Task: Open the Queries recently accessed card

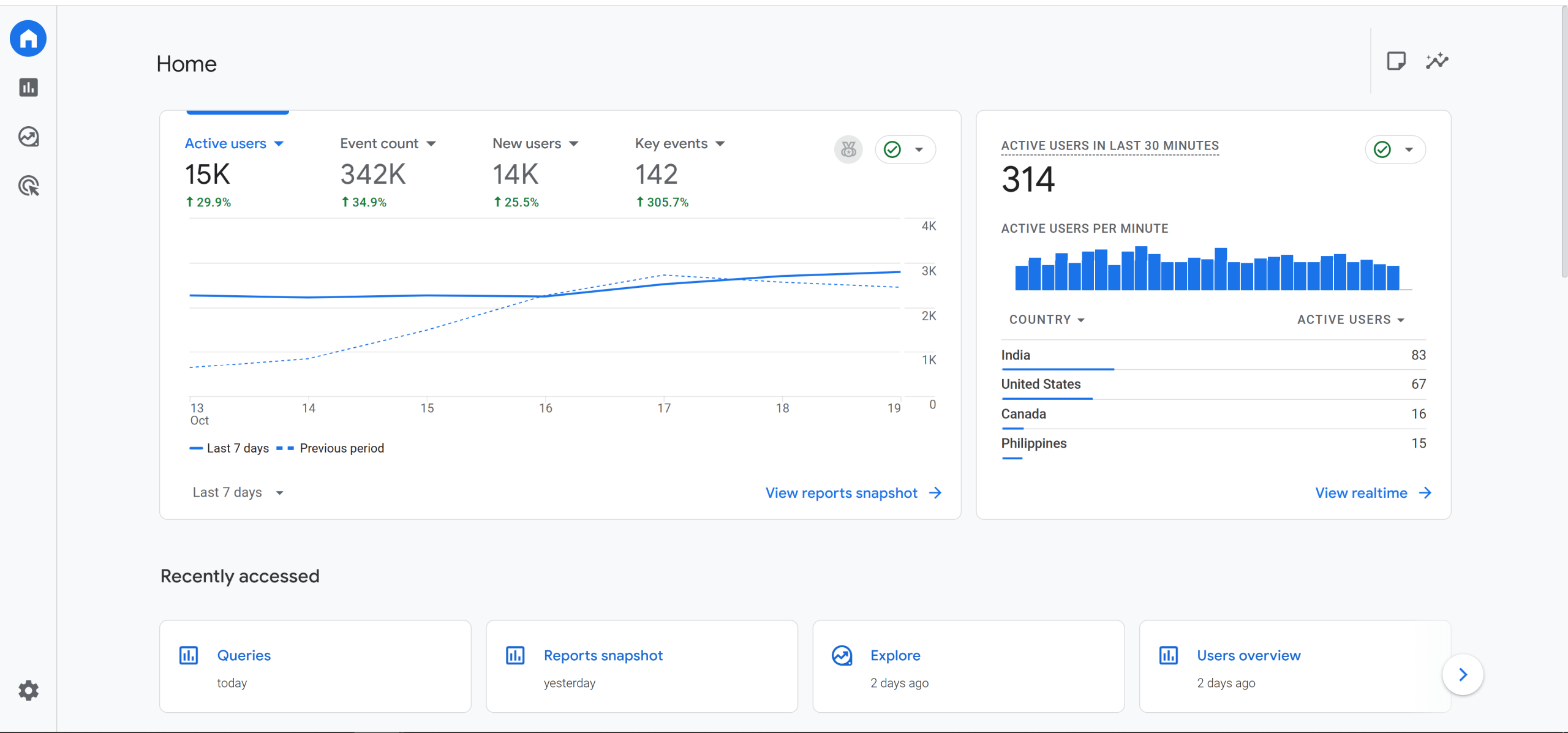Action: point(315,666)
